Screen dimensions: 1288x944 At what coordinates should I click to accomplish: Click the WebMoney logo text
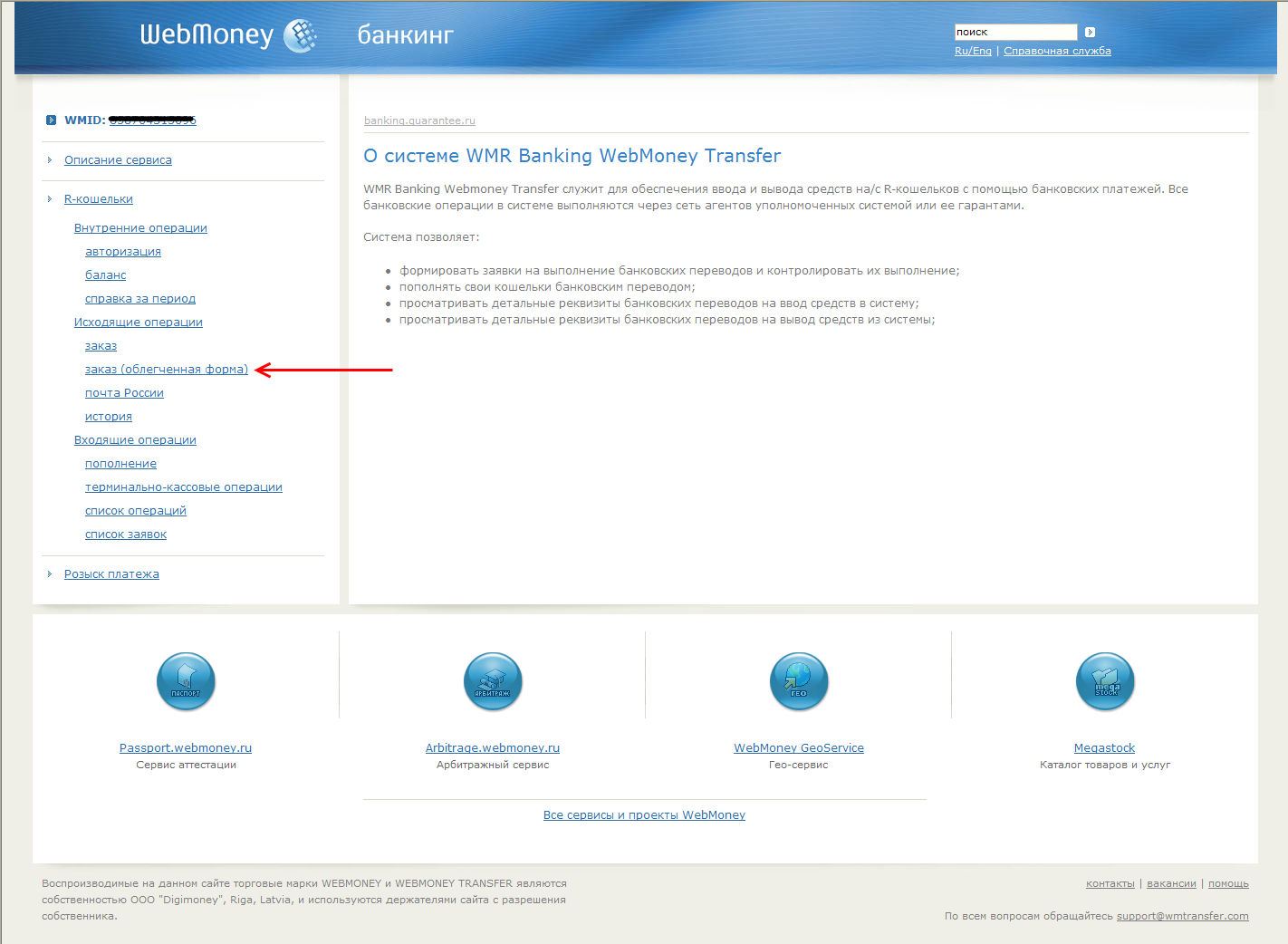(x=207, y=34)
